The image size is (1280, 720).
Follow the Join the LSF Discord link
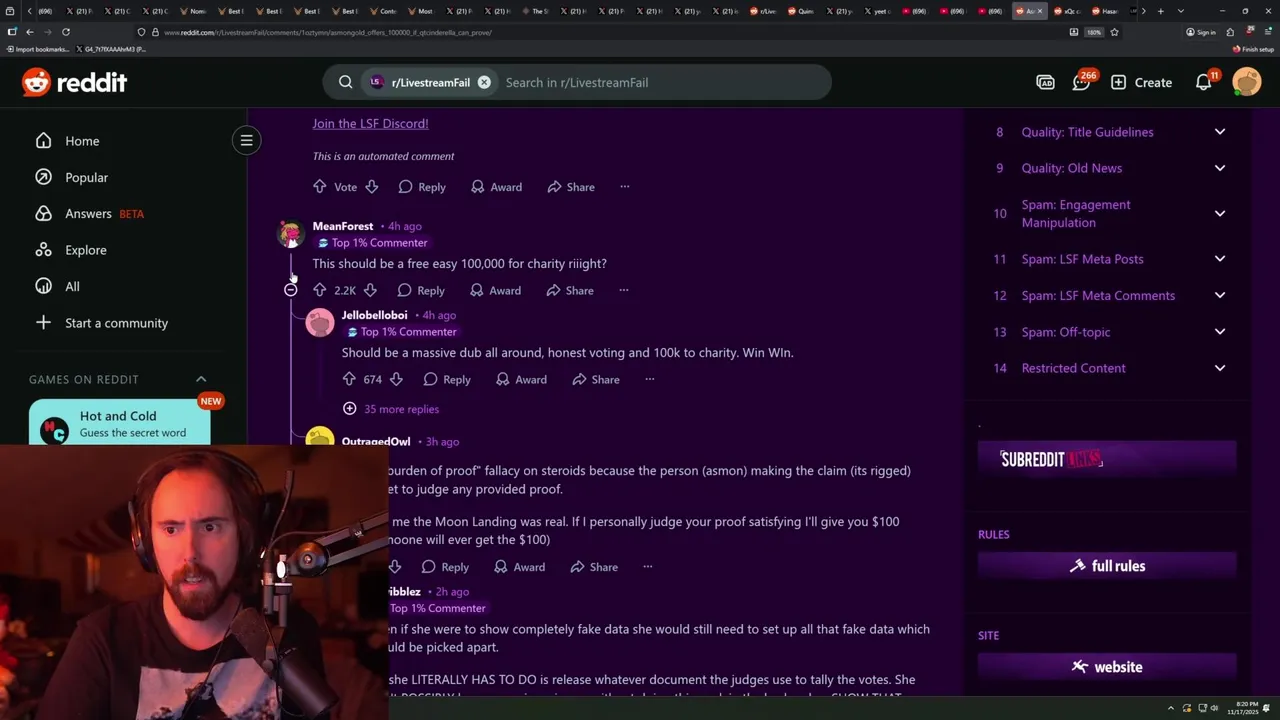click(370, 123)
